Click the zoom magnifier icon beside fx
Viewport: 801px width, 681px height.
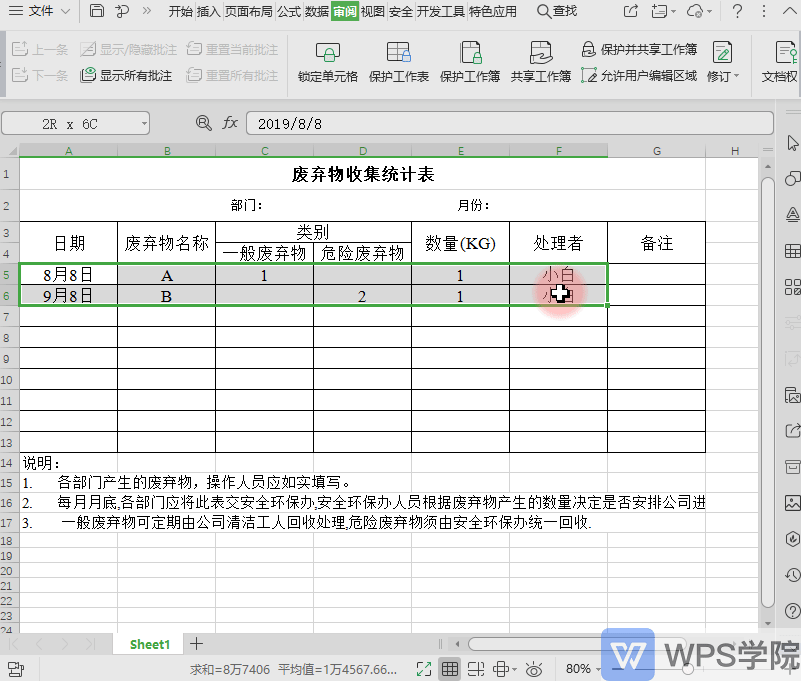[203, 123]
